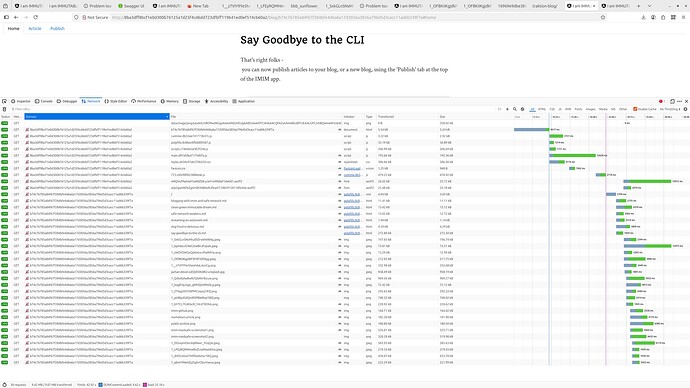This screenshot has height=388, width=690.
Task: Open the Publish page link
Action: click(x=57, y=28)
